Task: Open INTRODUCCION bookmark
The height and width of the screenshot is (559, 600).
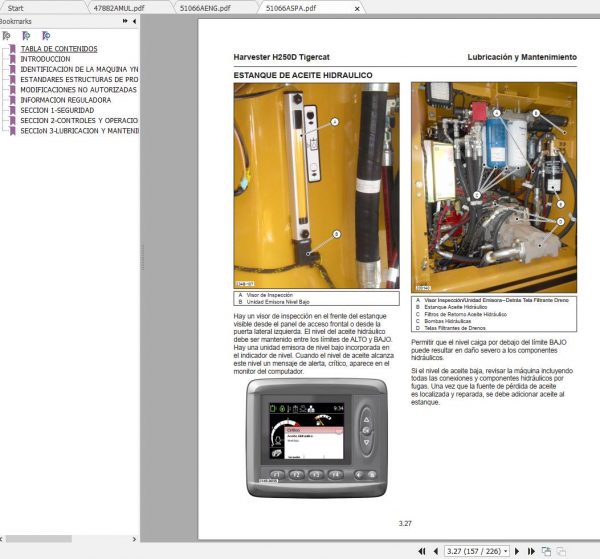Action: click(45, 59)
